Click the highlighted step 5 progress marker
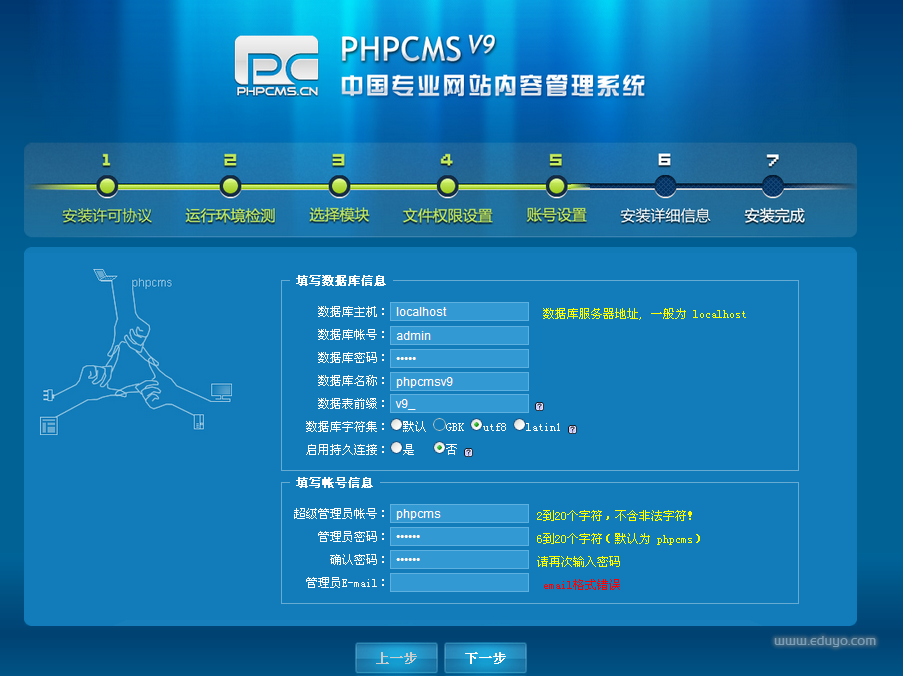 pos(556,186)
